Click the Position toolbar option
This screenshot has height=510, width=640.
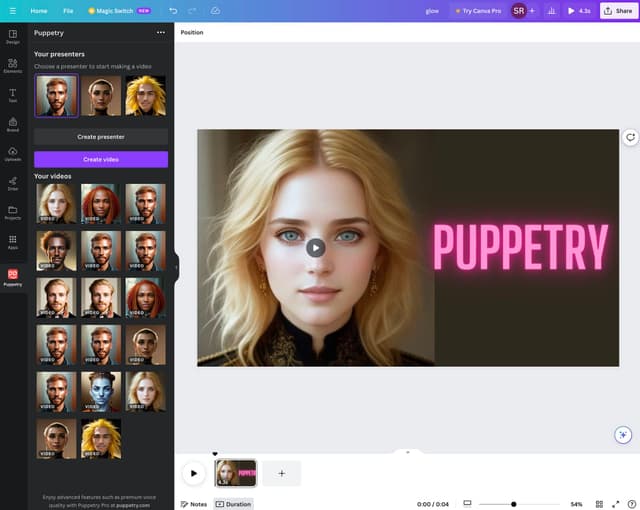(x=192, y=33)
